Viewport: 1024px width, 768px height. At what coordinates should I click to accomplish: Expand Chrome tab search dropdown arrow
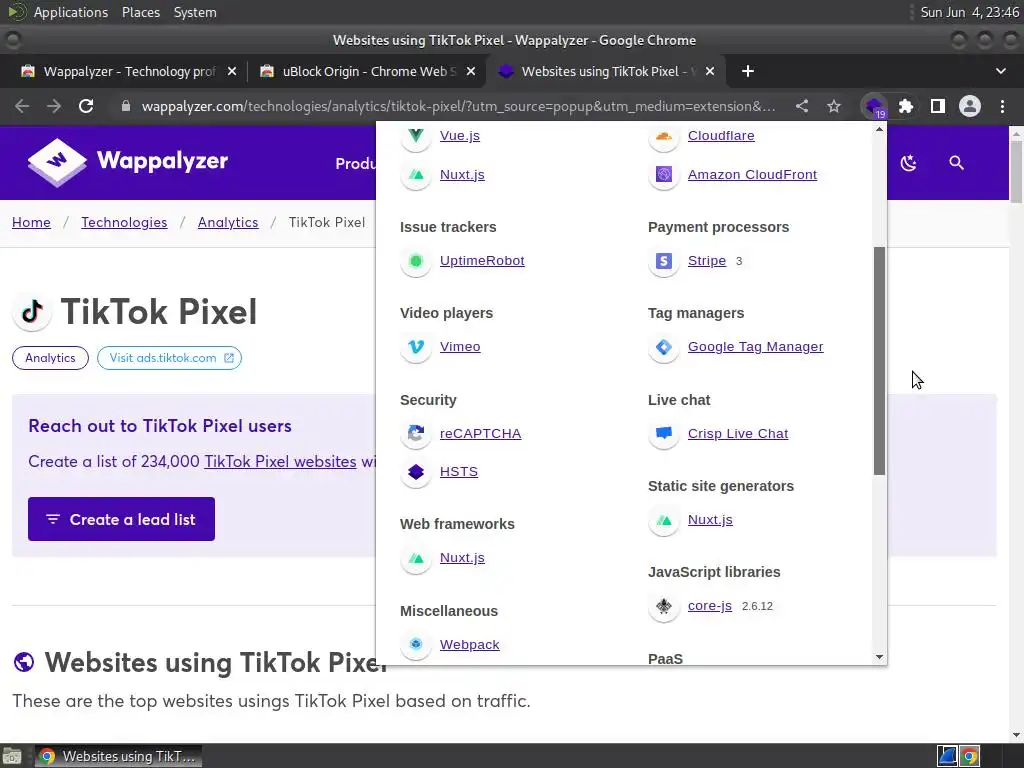point(1000,71)
